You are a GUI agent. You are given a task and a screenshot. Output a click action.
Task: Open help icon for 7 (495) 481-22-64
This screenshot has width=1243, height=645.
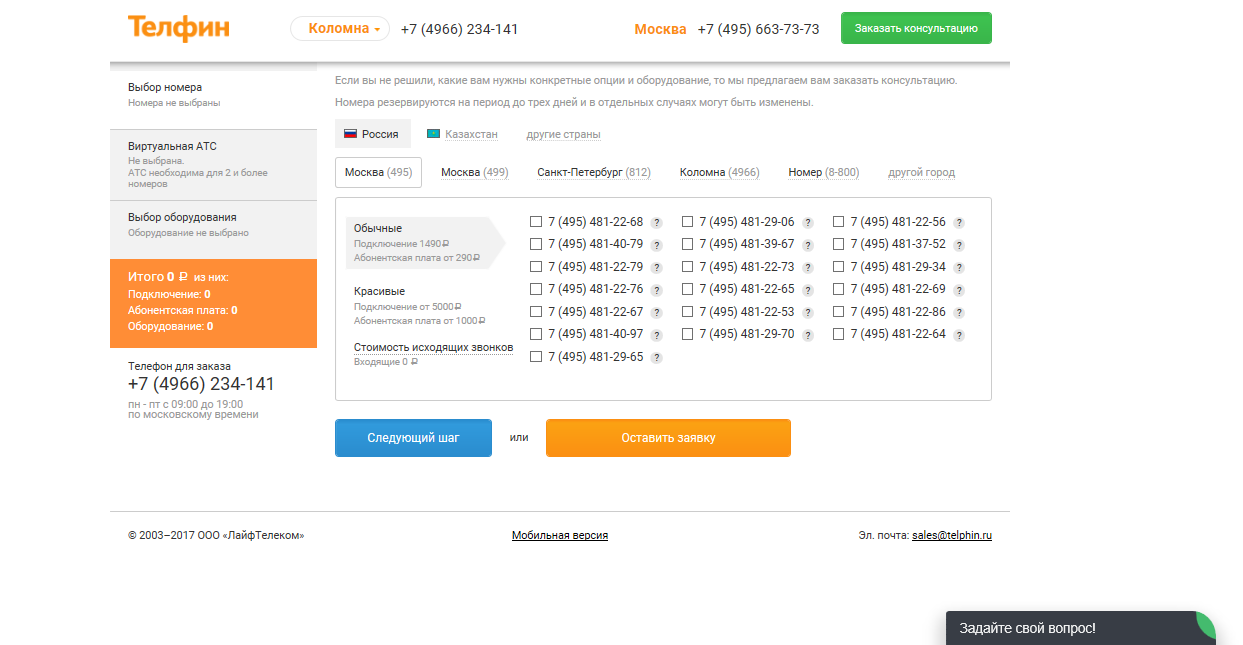pos(959,335)
